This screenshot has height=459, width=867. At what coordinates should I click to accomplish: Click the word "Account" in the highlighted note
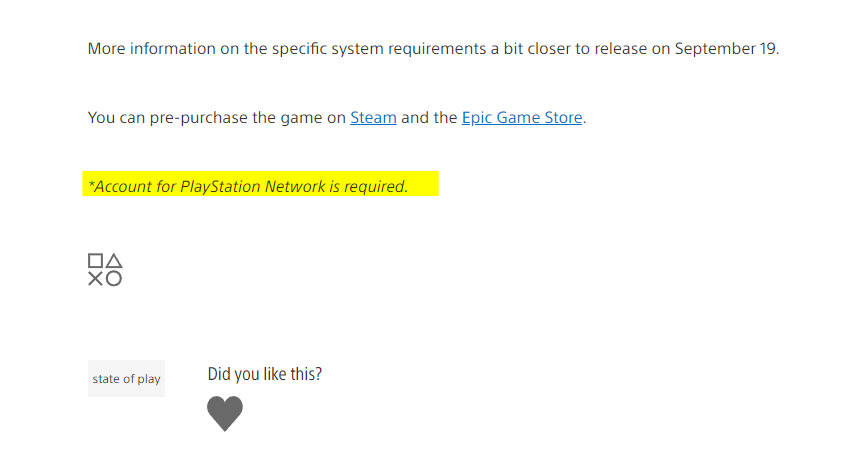[x=122, y=186]
